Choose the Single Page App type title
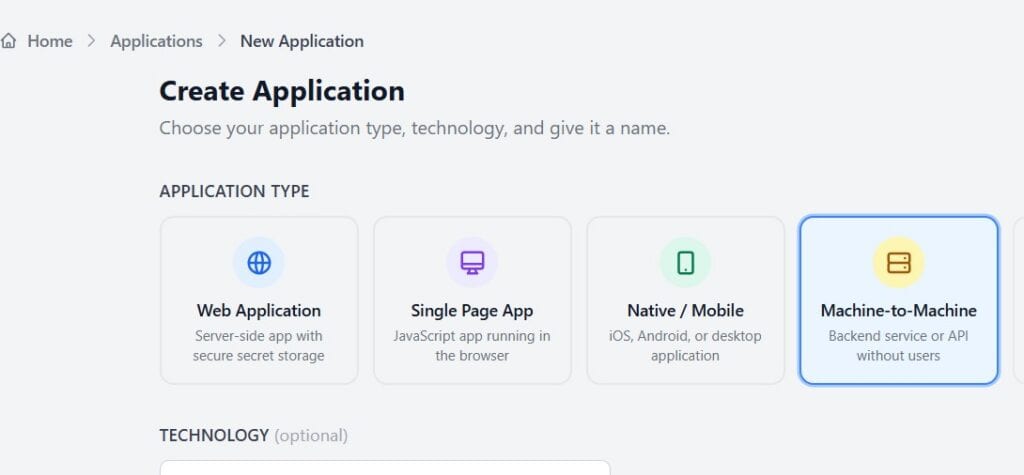The image size is (1024, 475). (x=472, y=310)
